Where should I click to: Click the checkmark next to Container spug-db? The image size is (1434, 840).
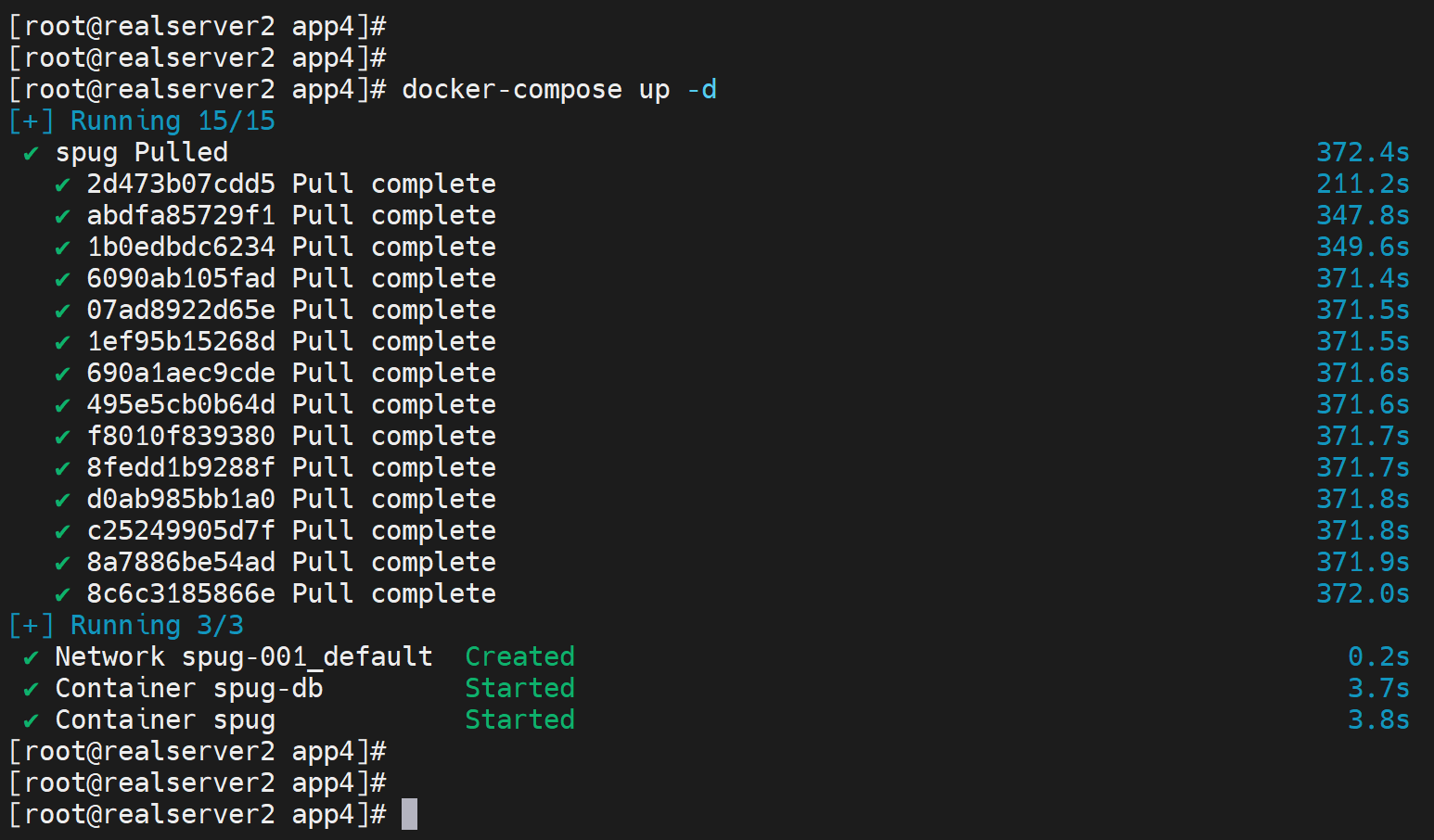31,690
